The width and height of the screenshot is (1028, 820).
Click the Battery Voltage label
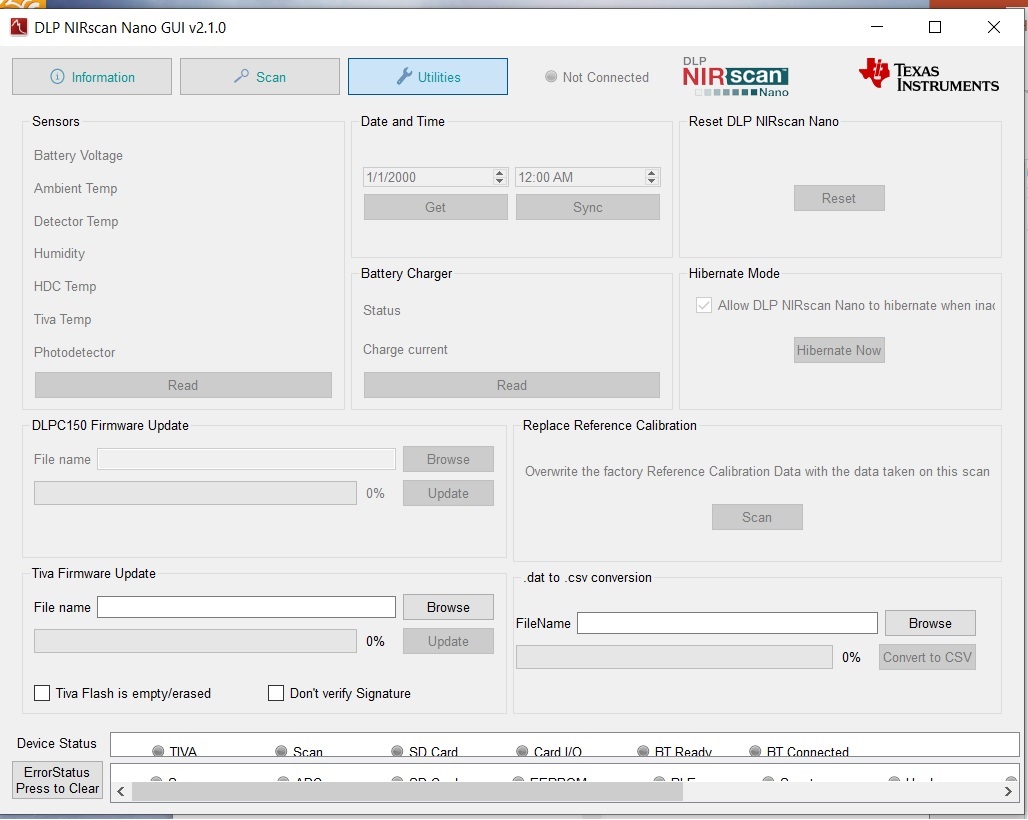click(x=78, y=155)
